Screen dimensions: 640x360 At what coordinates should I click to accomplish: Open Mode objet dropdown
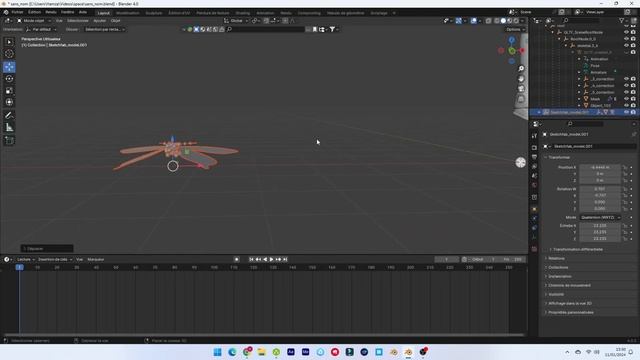tap(33, 20)
